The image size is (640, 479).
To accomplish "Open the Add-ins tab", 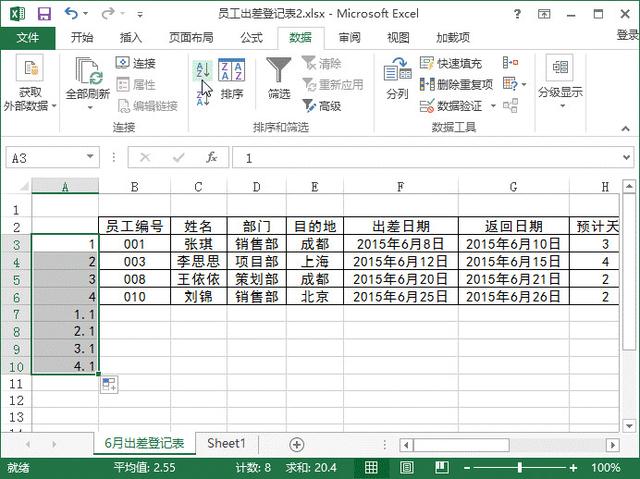I will tap(453, 38).
